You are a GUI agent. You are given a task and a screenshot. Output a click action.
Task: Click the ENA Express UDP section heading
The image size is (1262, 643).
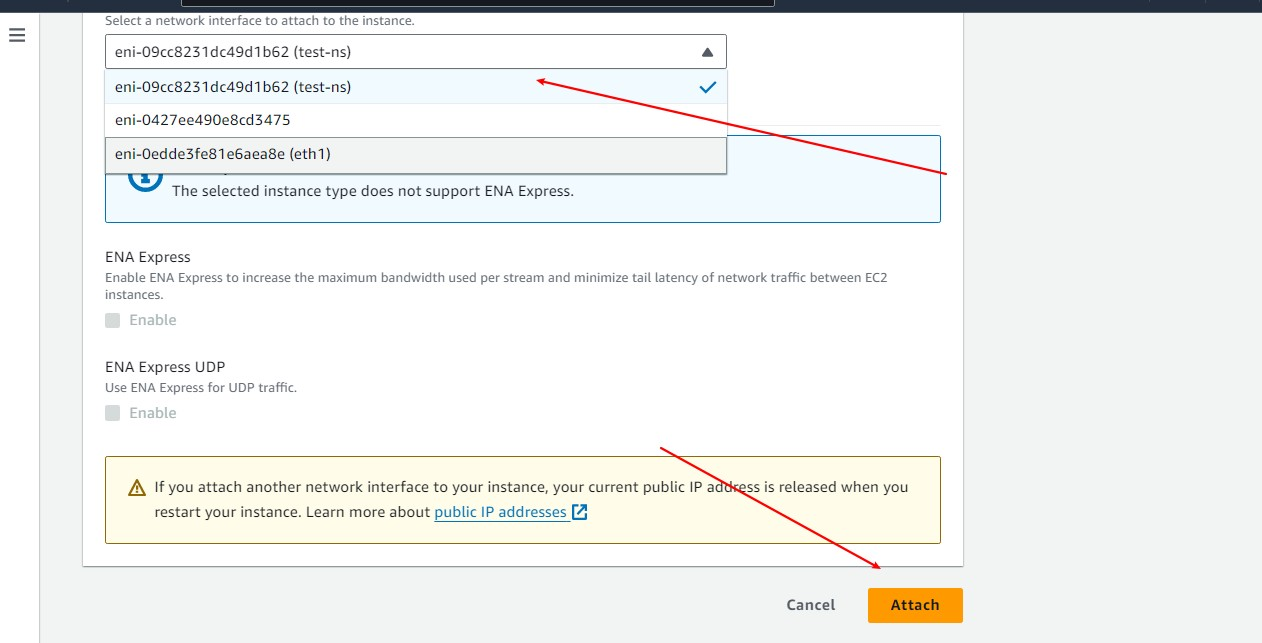click(x=165, y=367)
